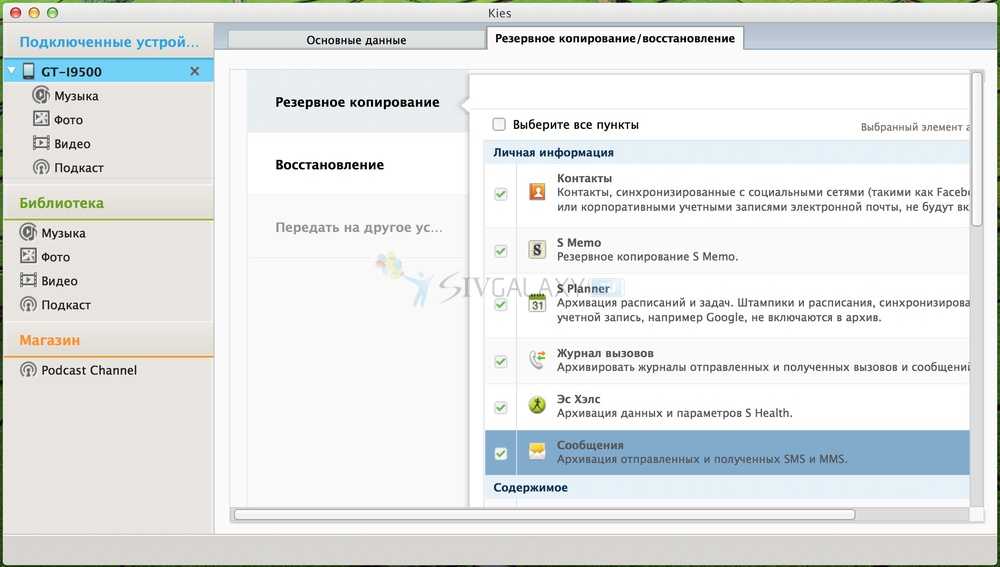Select 'Резервное копирование' in the left list
Screen dimensions: 1000x567
tap(357, 102)
